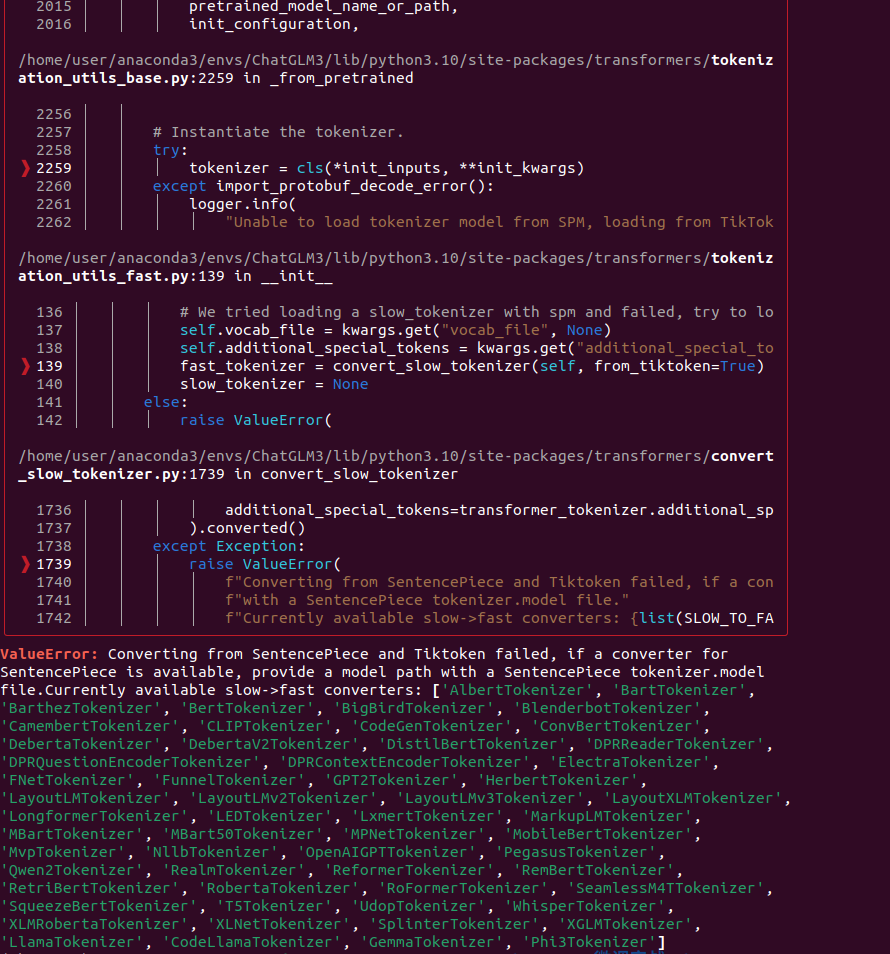The height and width of the screenshot is (954, 890).
Task: Click 'self.vocab_file' on line 137
Action: click(247, 330)
